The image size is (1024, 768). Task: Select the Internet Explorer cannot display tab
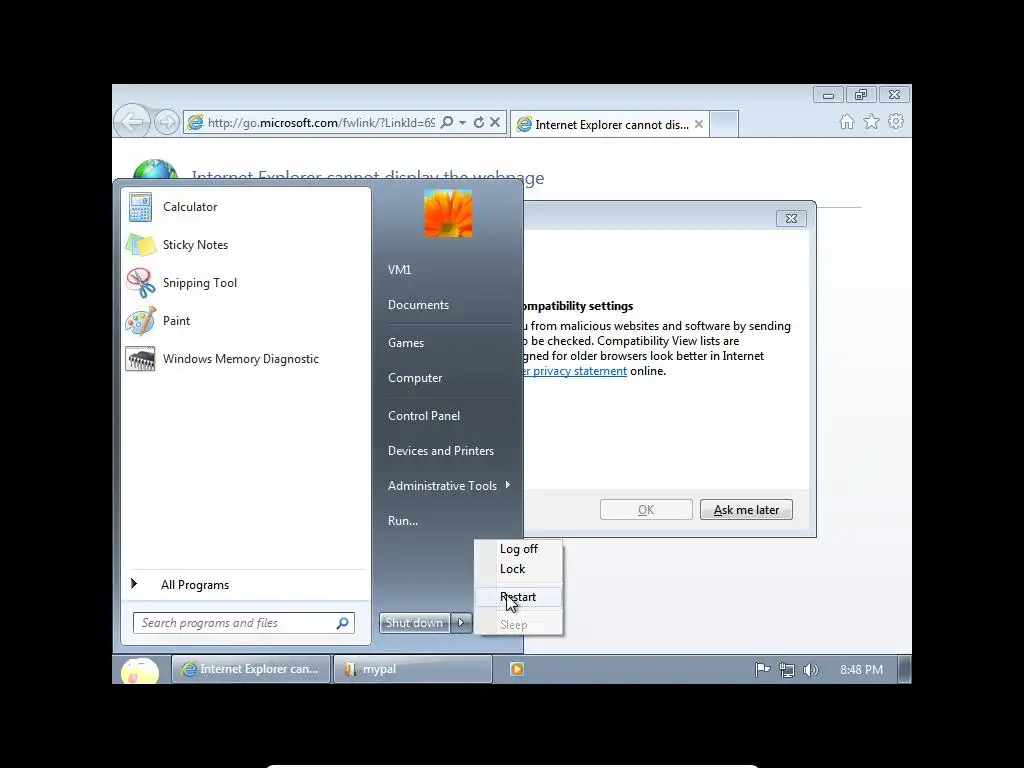pos(610,125)
